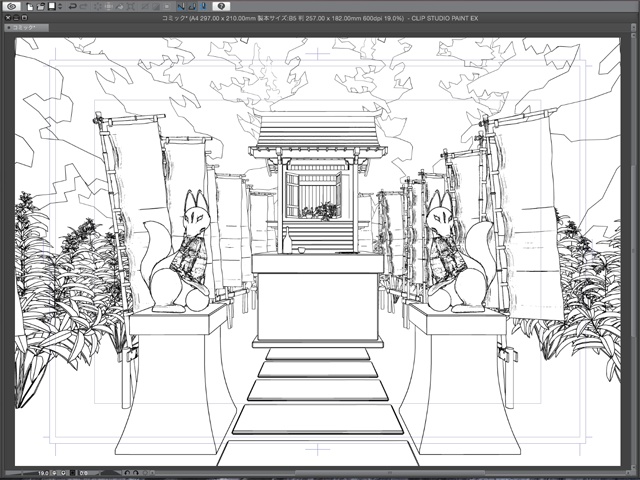Click the rotation angle slider

point(110,473)
